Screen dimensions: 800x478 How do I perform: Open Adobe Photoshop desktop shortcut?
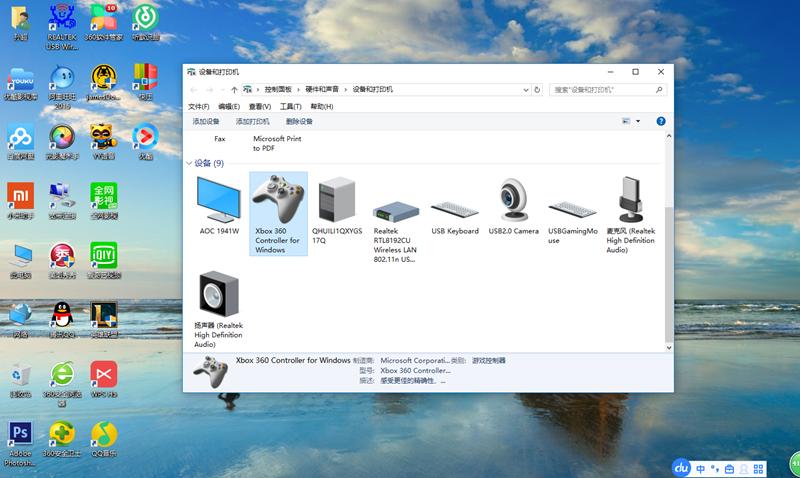click(x=19, y=441)
